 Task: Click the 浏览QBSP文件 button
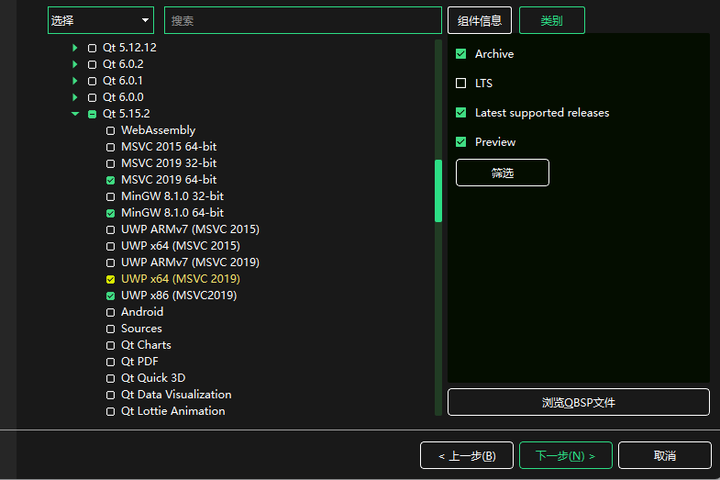click(578, 402)
